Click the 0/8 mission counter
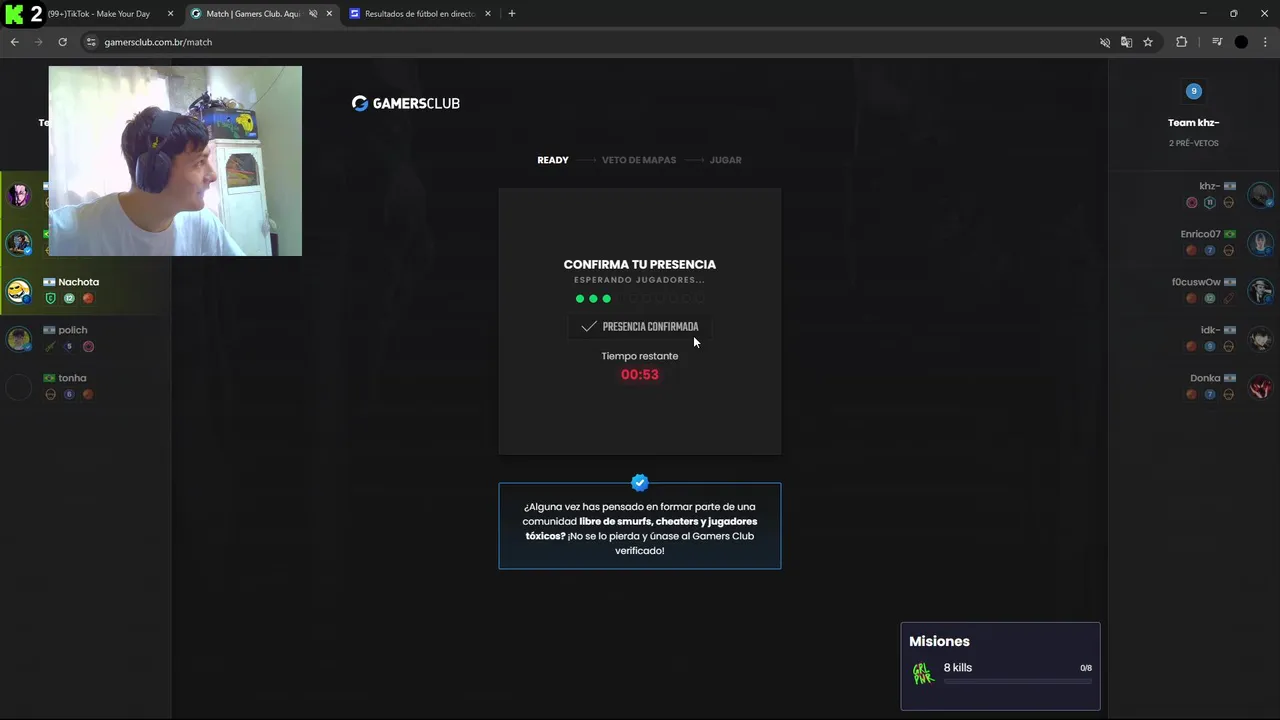The width and height of the screenshot is (1280, 720). 1086,668
